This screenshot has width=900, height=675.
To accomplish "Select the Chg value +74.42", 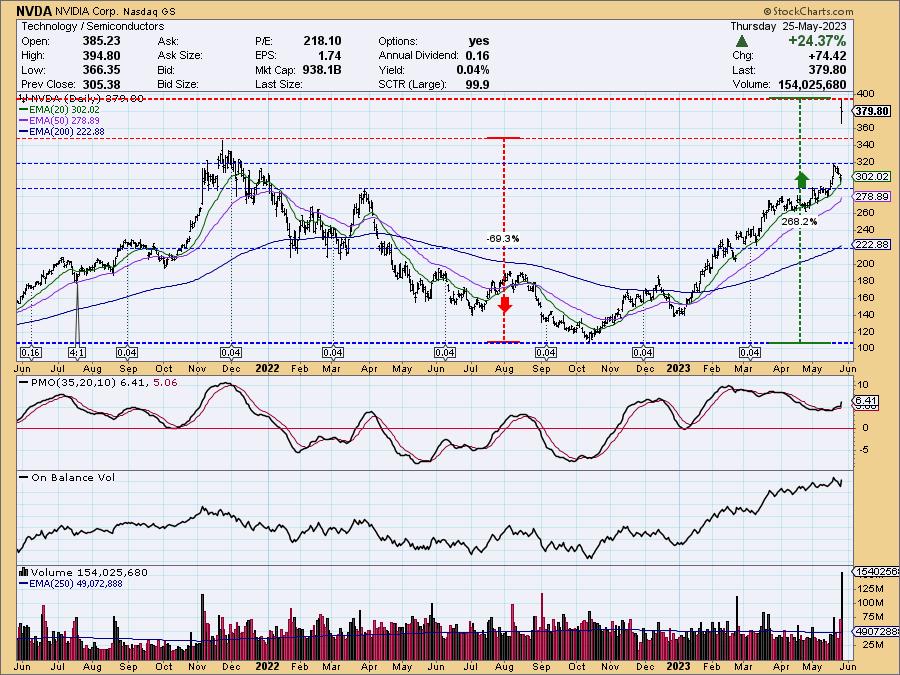I will click(x=827, y=56).
